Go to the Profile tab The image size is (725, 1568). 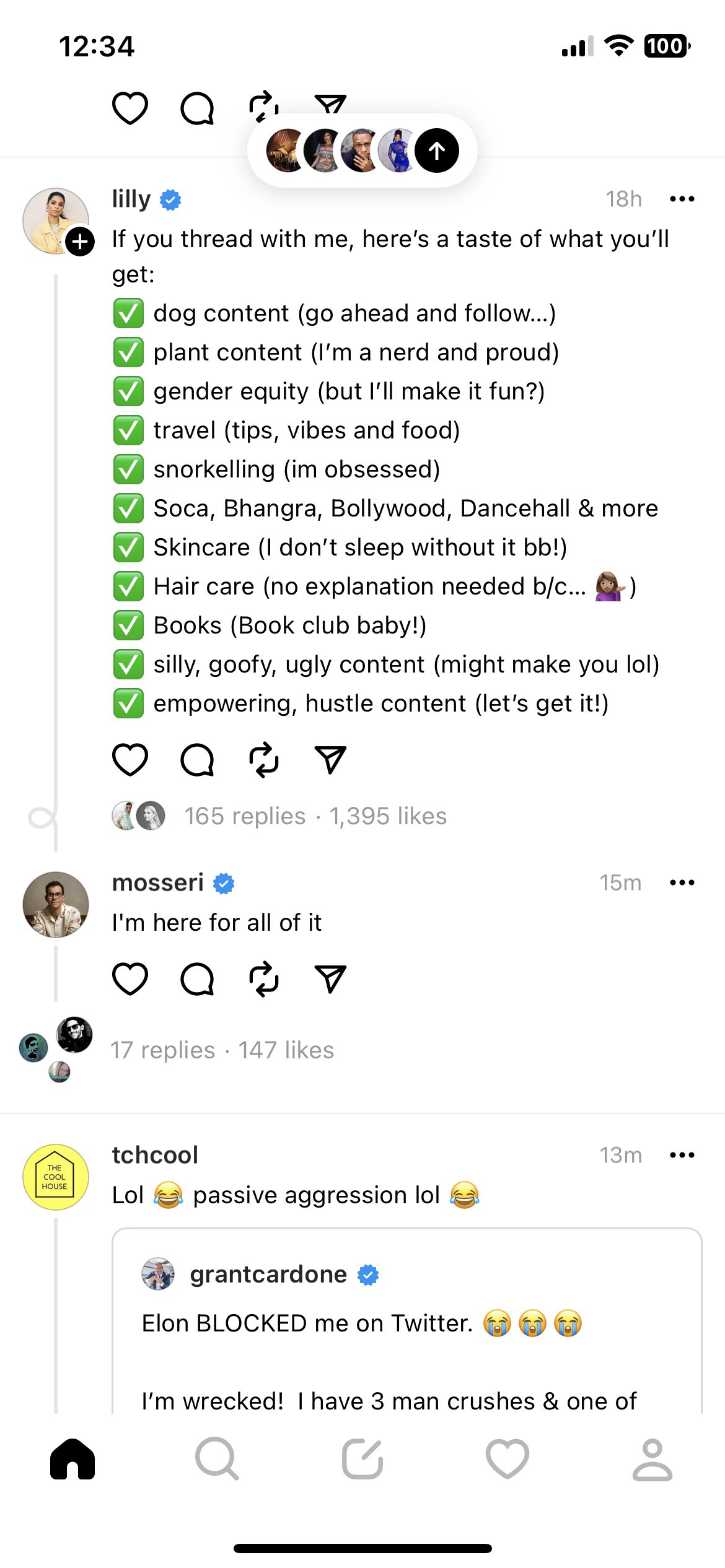(652, 1459)
